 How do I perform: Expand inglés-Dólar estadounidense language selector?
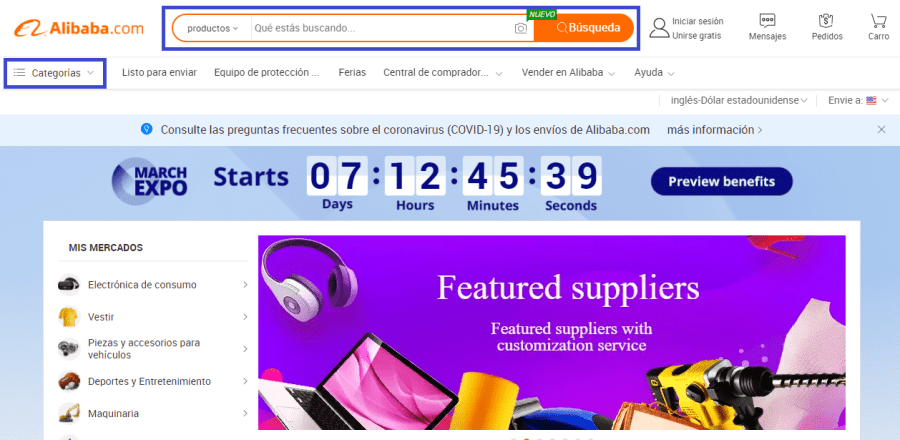(x=739, y=100)
